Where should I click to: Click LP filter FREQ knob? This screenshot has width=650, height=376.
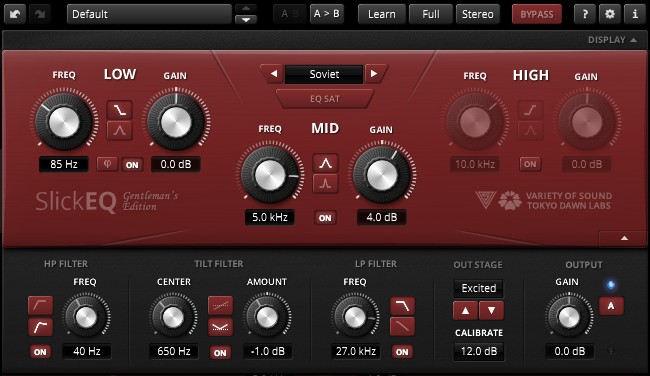pyautogui.click(x=355, y=317)
